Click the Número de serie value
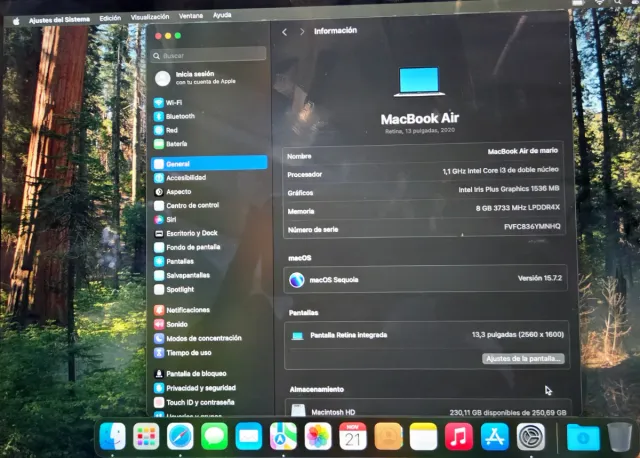The image size is (640, 458). [x=532, y=227]
